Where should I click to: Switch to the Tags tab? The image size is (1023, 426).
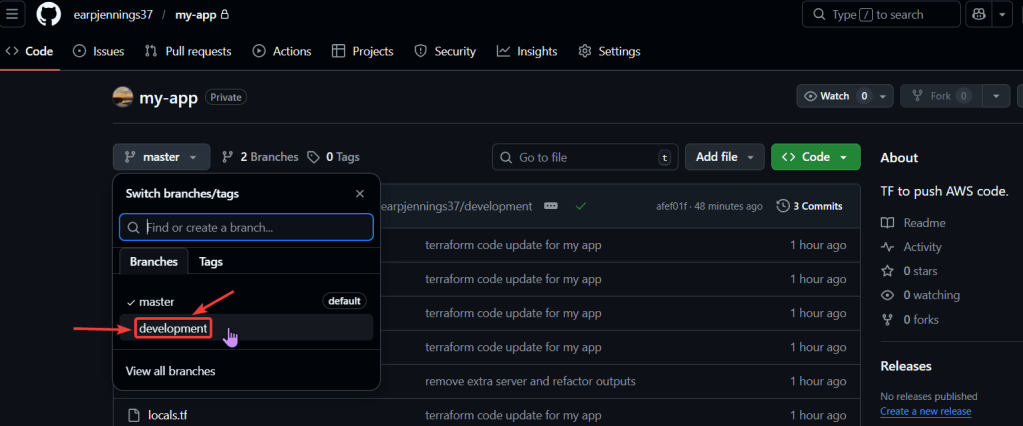[x=211, y=261]
